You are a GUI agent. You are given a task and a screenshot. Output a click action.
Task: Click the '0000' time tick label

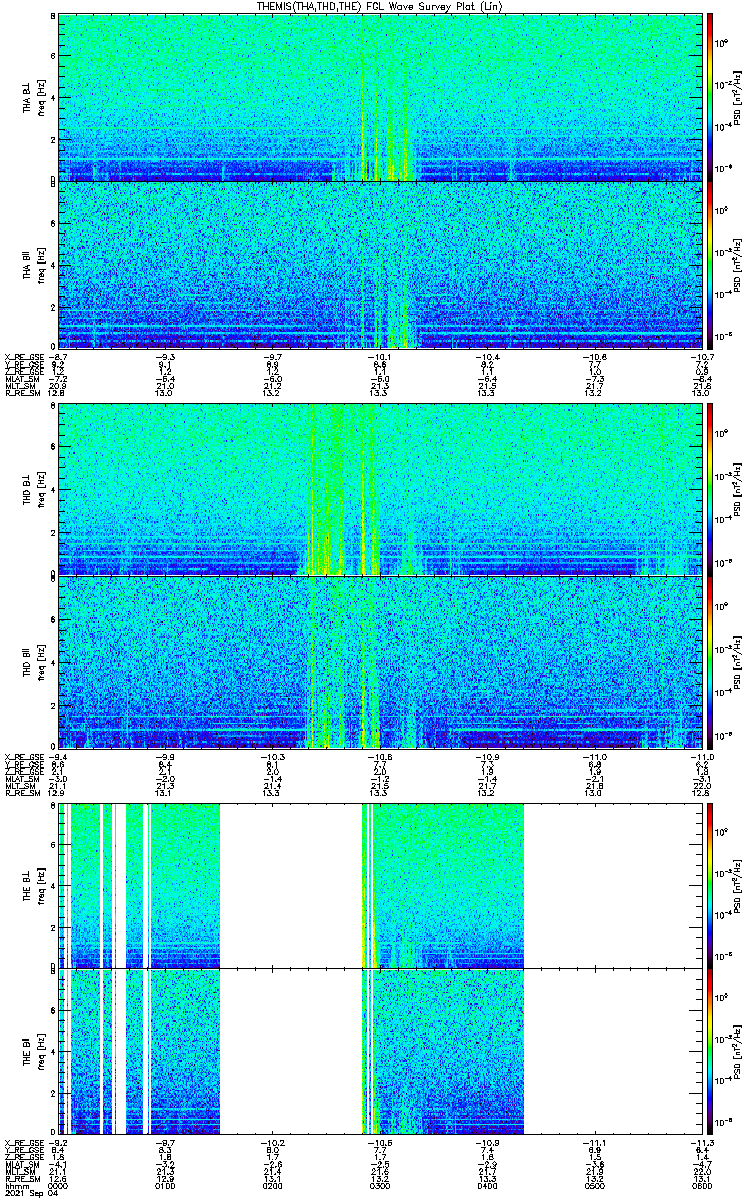pyautogui.click(x=60, y=1185)
